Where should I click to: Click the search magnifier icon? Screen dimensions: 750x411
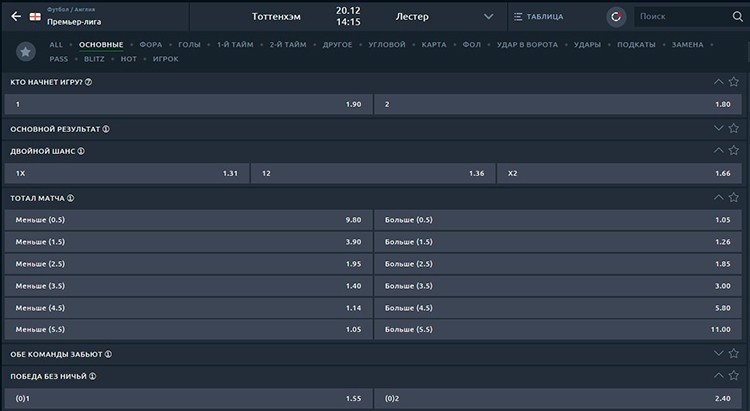coord(738,17)
